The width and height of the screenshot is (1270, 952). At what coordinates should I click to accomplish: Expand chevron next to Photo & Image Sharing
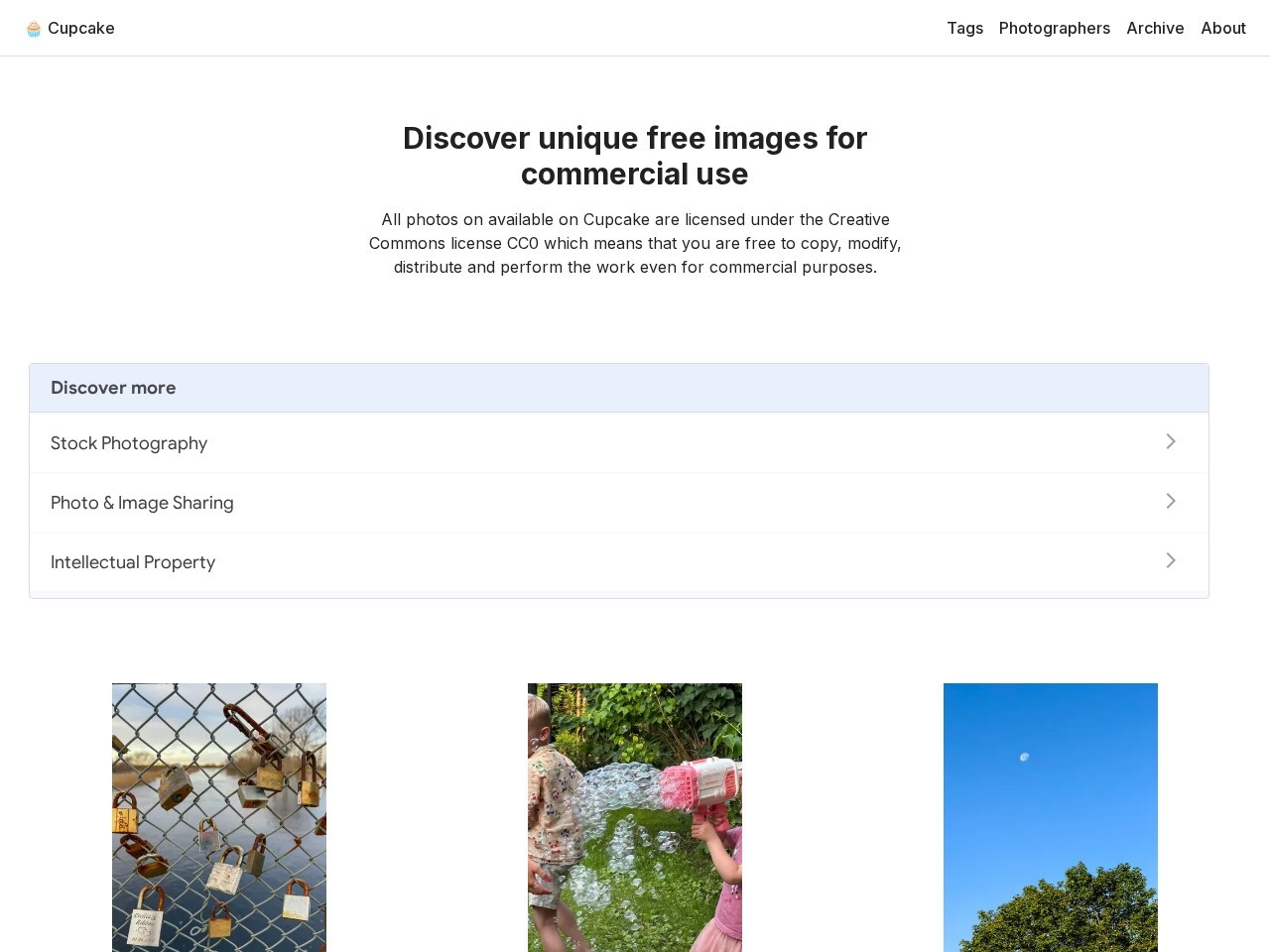1171,501
